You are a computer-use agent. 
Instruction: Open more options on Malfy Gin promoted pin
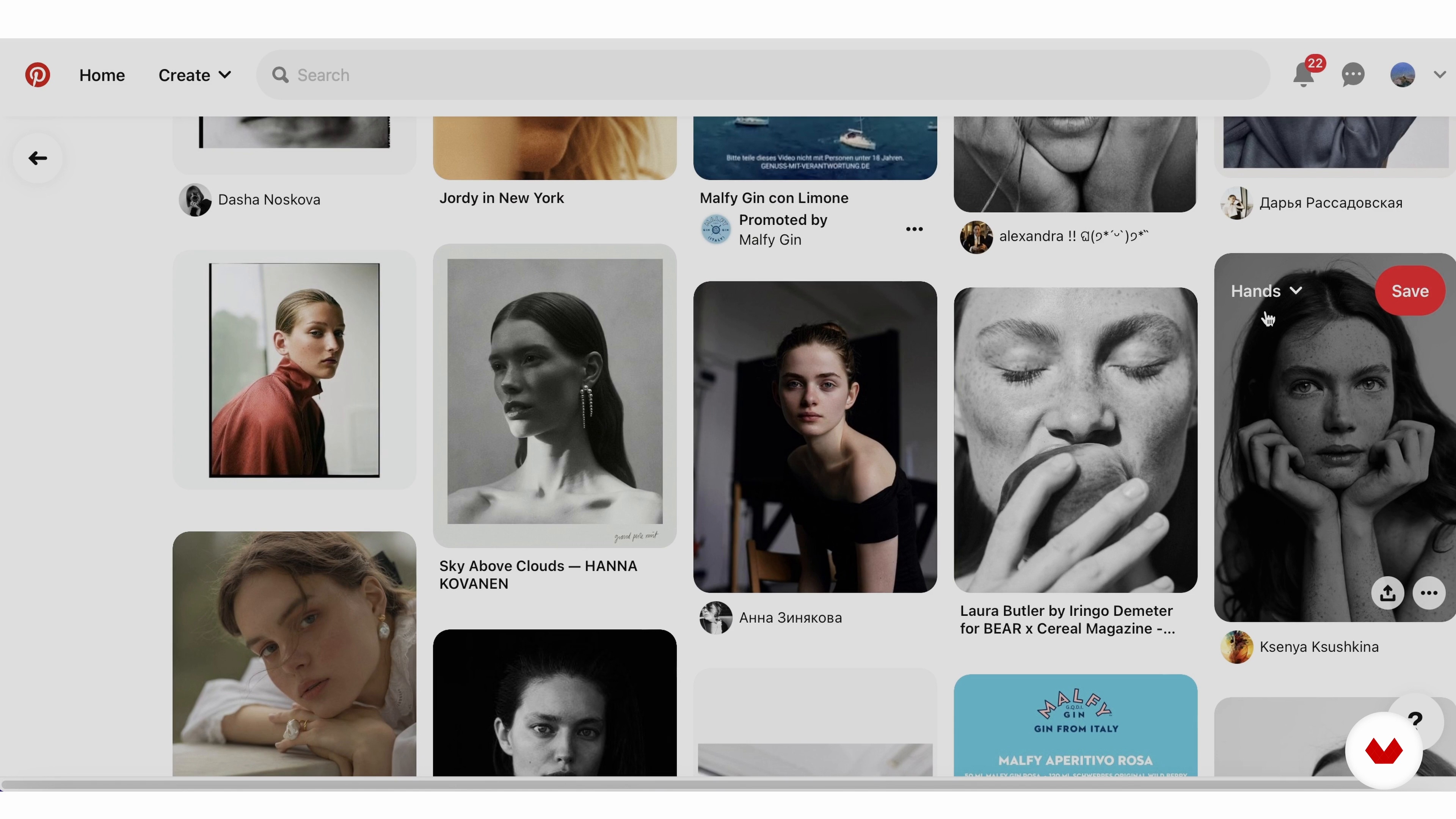(914, 229)
